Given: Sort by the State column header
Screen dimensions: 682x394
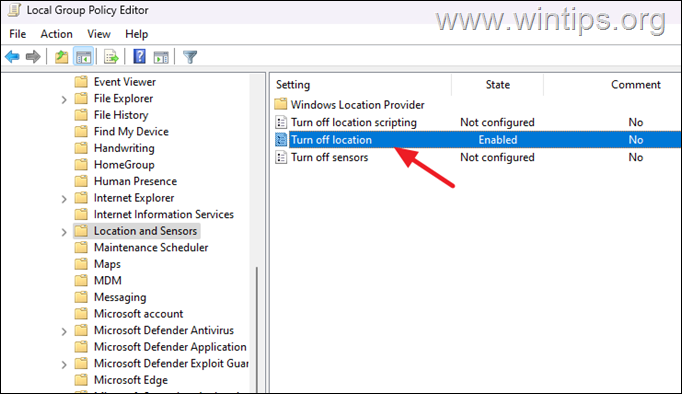Looking at the screenshot, I should click(498, 84).
